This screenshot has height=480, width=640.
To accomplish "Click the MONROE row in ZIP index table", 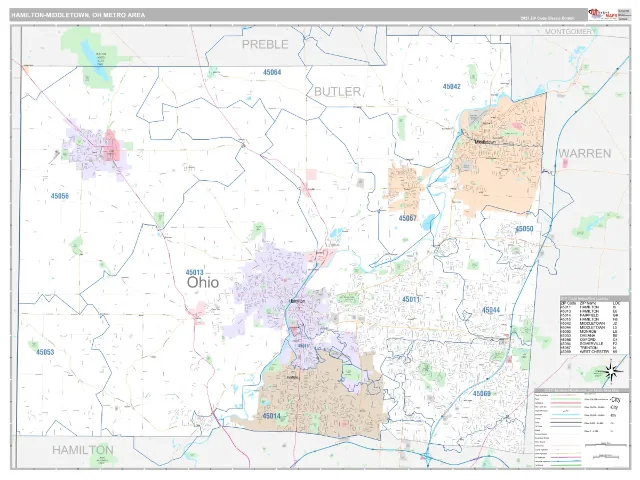I will pos(590,331).
